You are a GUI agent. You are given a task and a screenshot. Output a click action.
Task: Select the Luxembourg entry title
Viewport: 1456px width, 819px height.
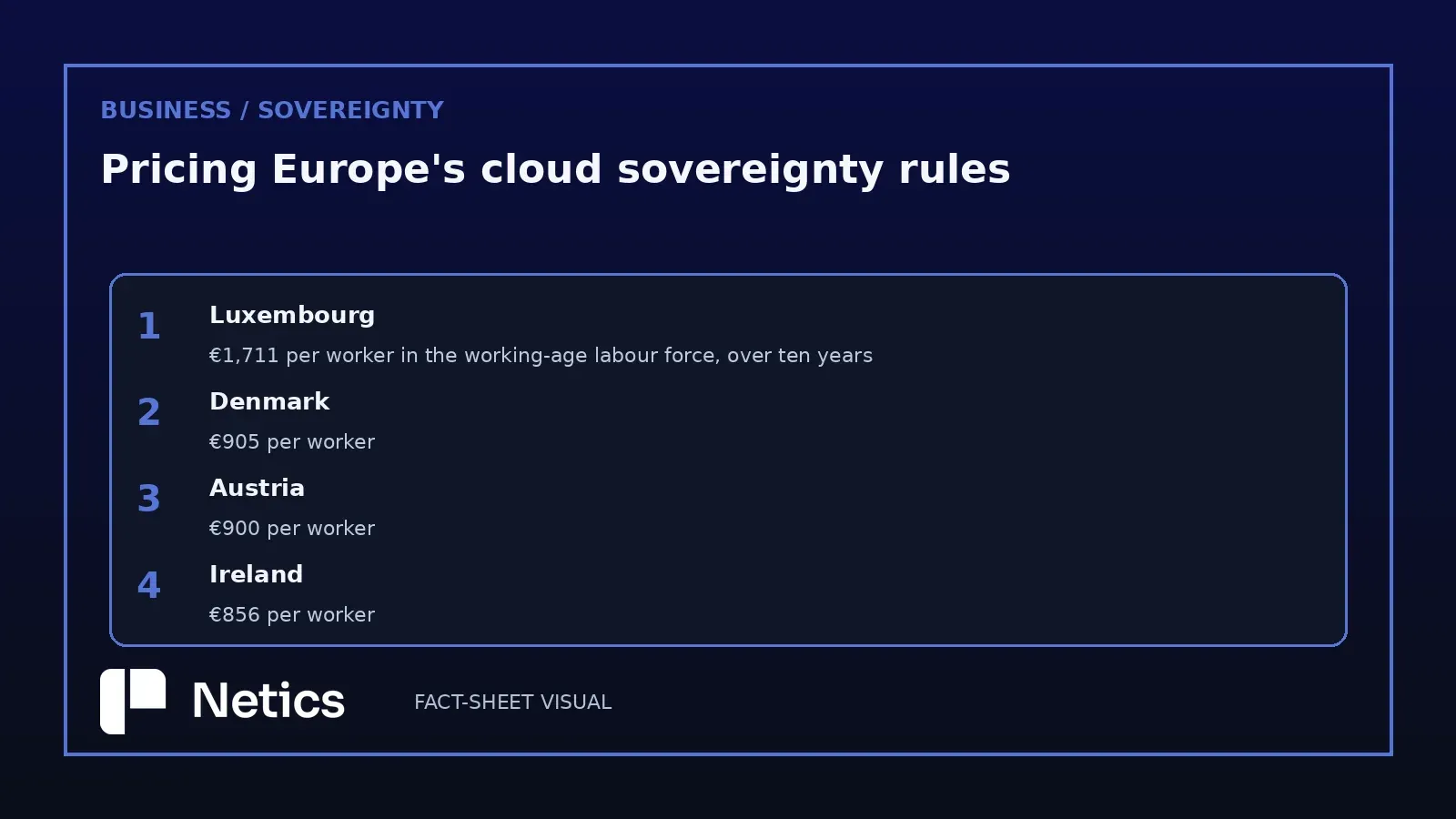[x=292, y=316]
